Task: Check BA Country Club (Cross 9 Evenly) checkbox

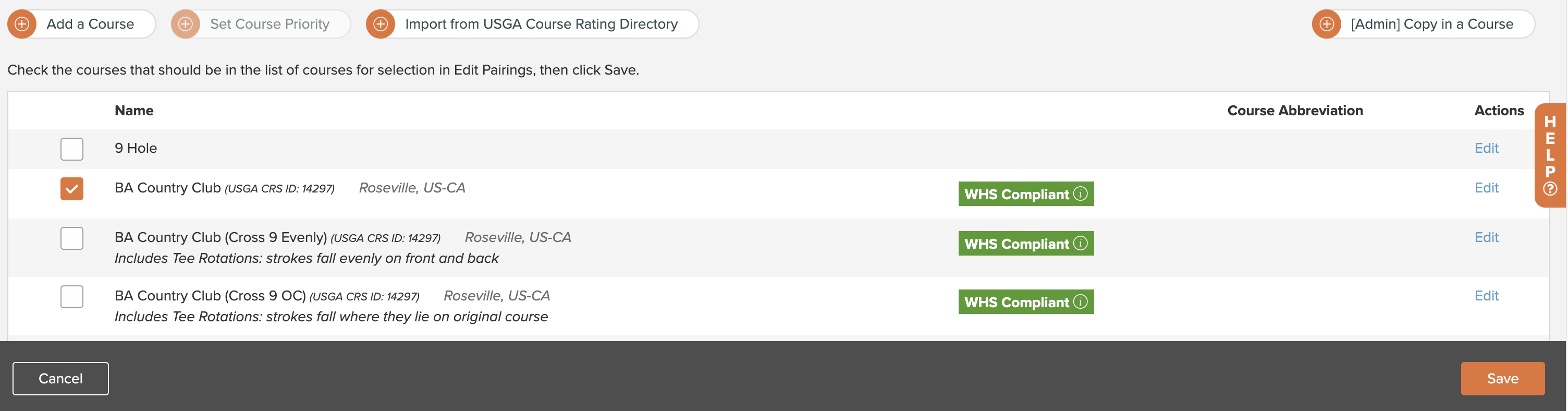Action: tap(72, 238)
